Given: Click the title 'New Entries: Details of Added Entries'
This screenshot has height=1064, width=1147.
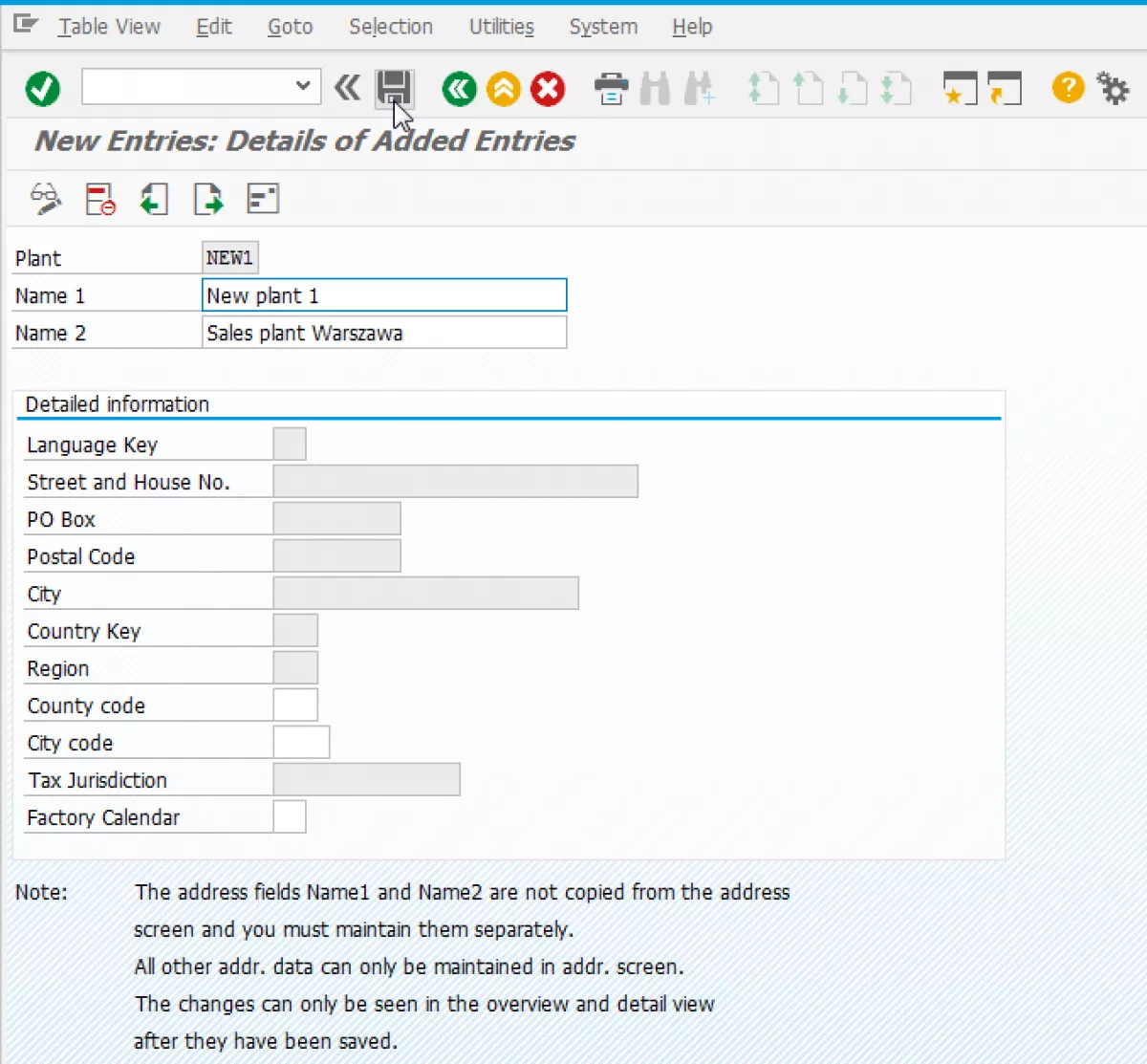Looking at the screenshot, I should [x=305, y=141].
